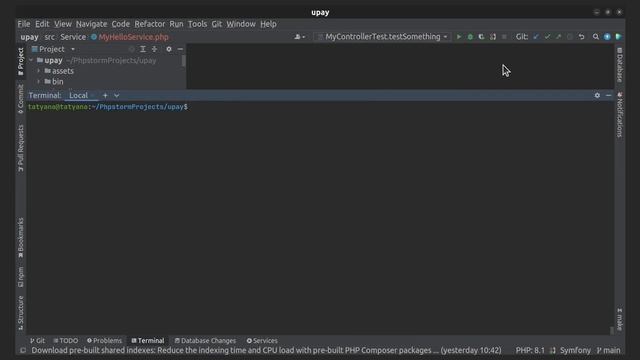Open the JetBrains toolbox icon at toolbar end
The image size is (640, 360).
tap(619, 37)
